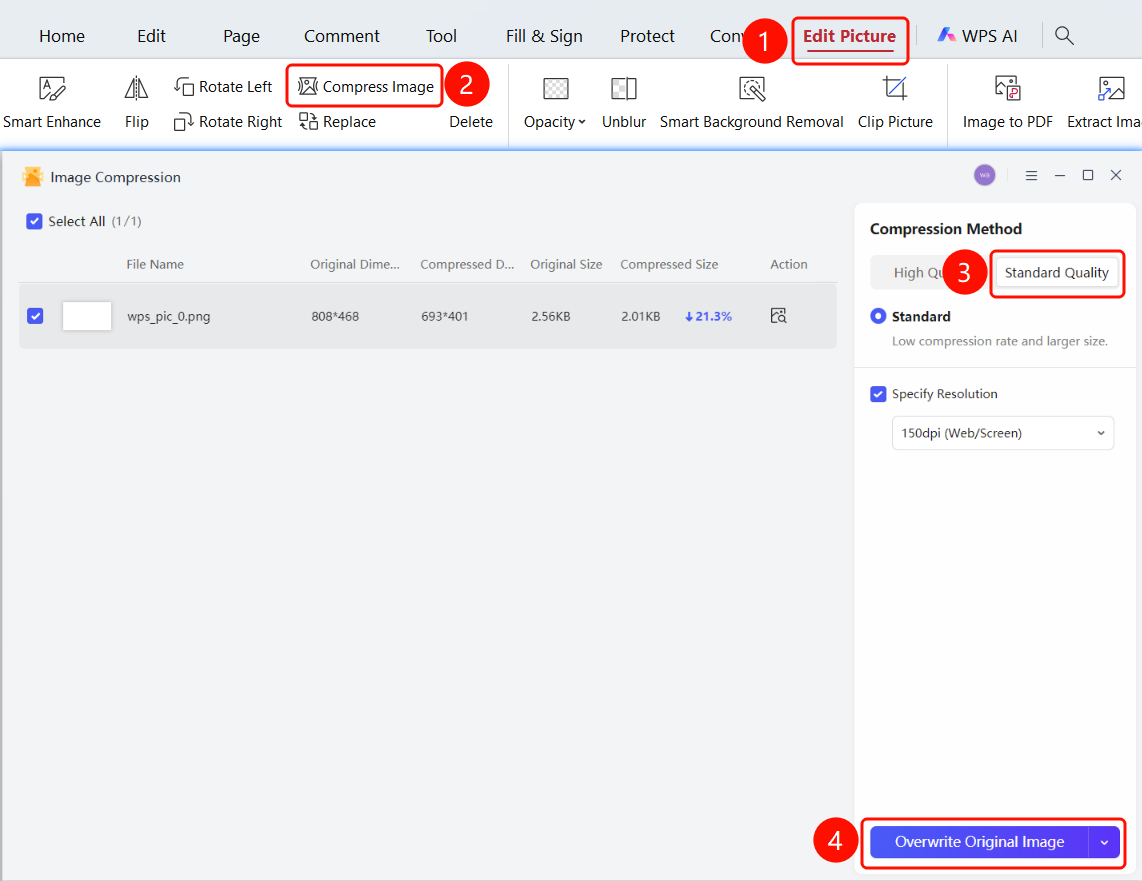
Task: Click the Flip image icon
Action: (x=136, y=88)
